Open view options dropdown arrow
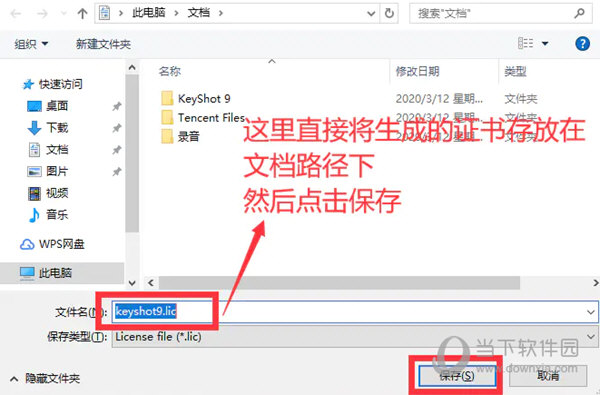The image size is (600, 395). (x=545, y=44)
